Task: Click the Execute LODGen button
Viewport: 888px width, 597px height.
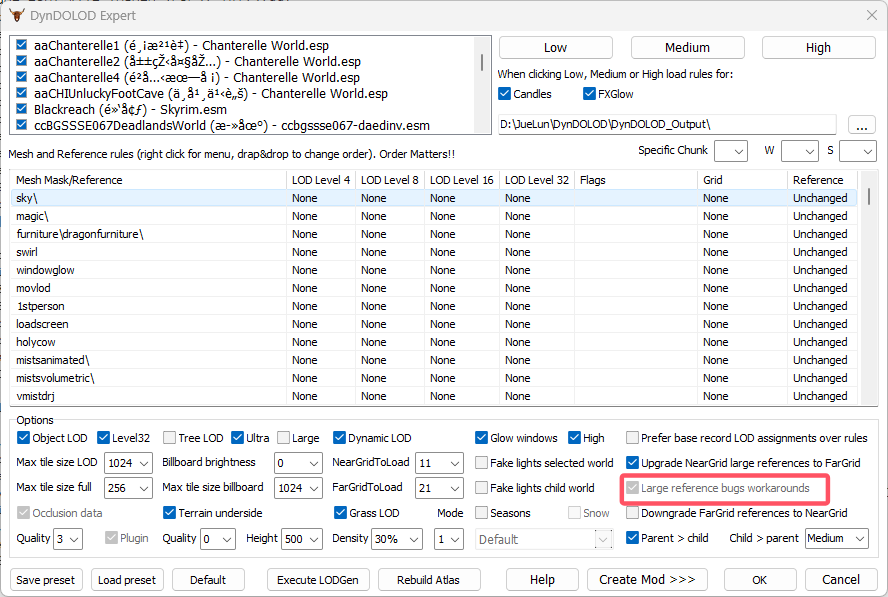Action: click(x=317, y=579)
